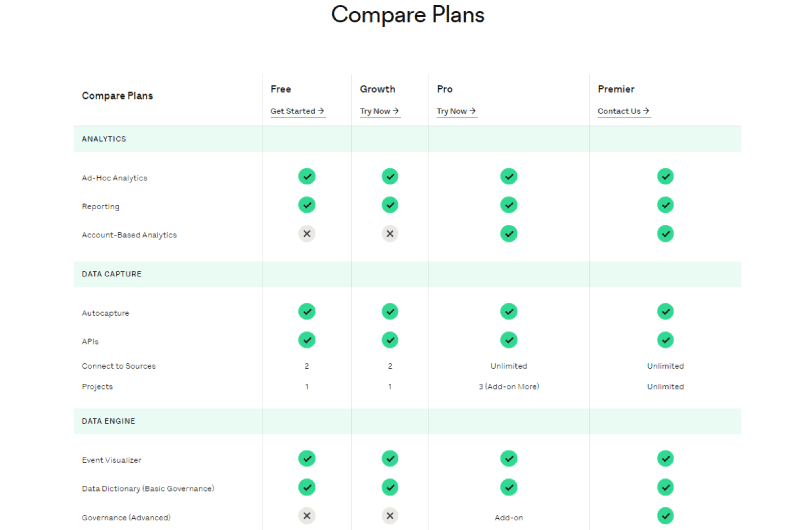800x530 pixels.
Task: Select the ANALYTICS section header row
Action: (407, 139)
